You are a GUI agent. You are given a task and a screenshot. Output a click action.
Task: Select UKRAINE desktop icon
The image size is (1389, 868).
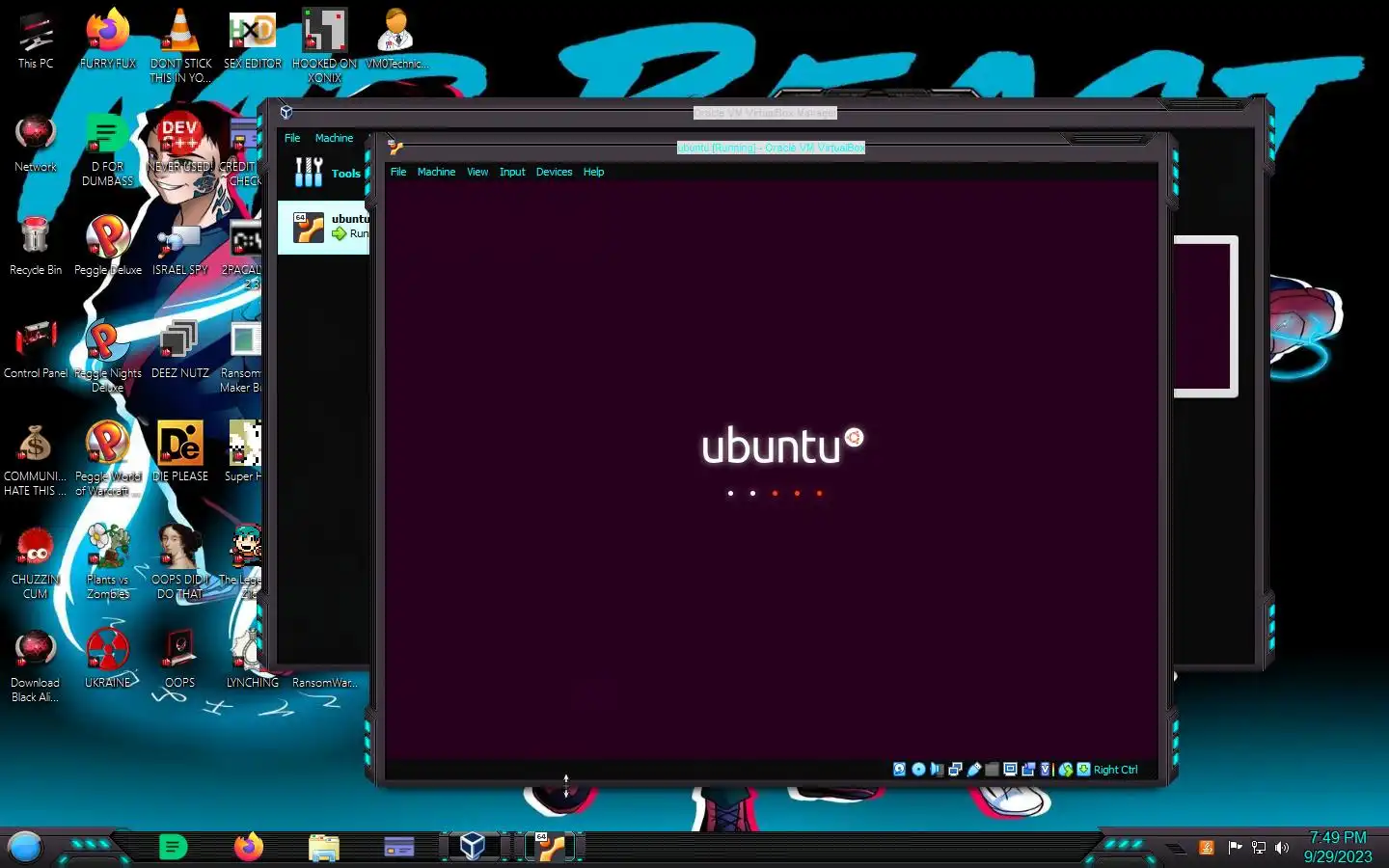(x=108, y=659)
